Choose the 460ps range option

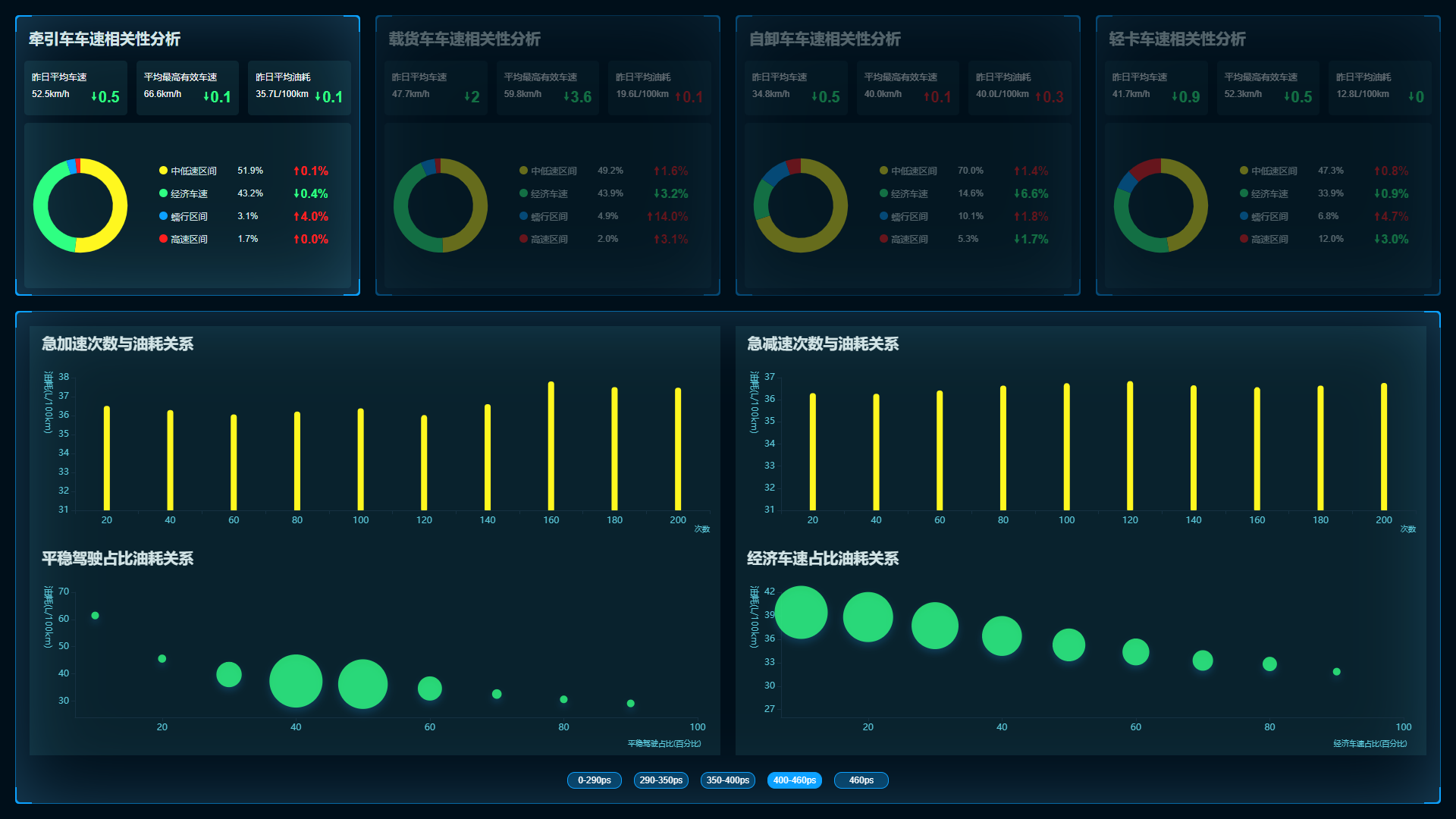861,780
